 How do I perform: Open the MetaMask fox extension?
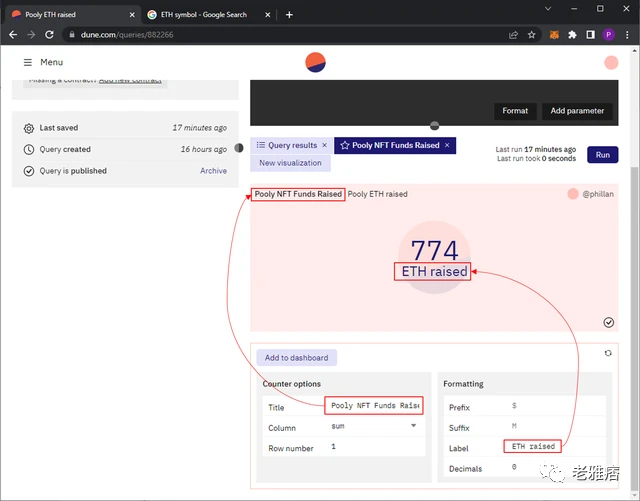[x=554, y=35]
